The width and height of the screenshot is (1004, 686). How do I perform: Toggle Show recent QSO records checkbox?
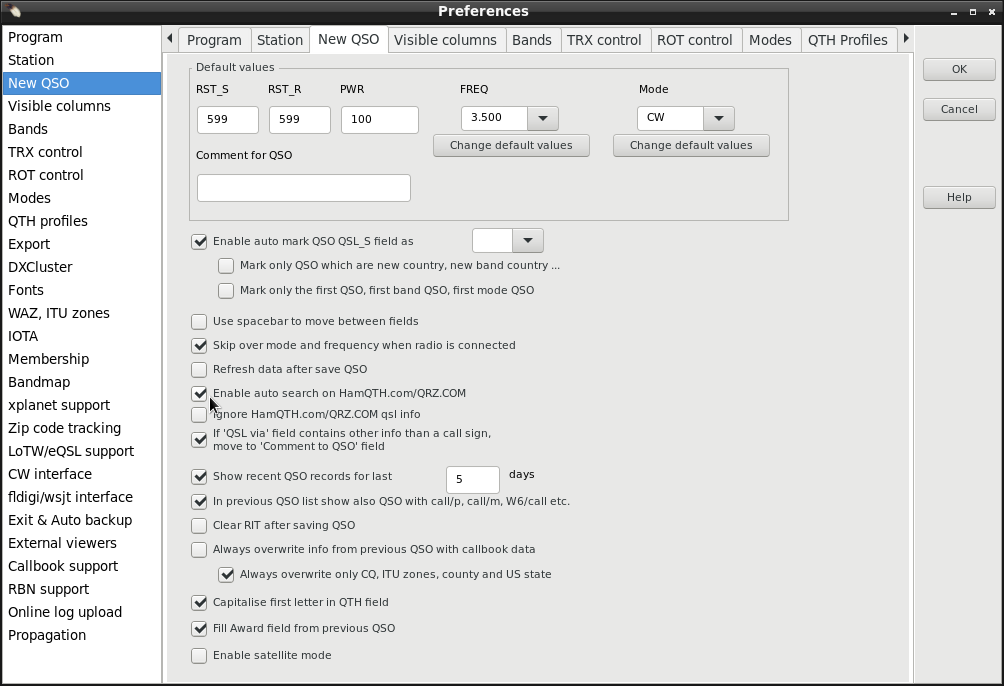point(199,477)
